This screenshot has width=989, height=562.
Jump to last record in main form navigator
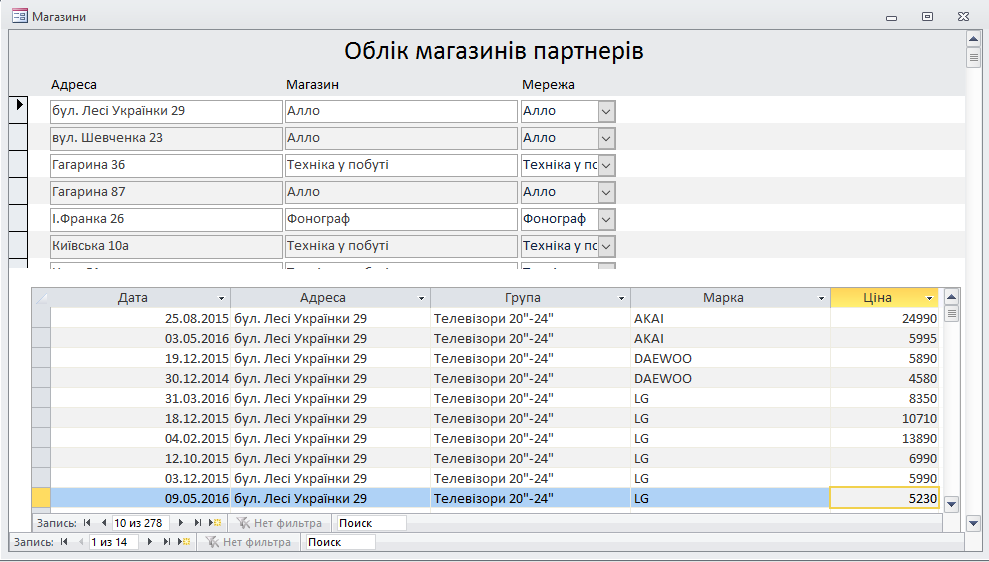pyautogui.click(x=166, y=542)
